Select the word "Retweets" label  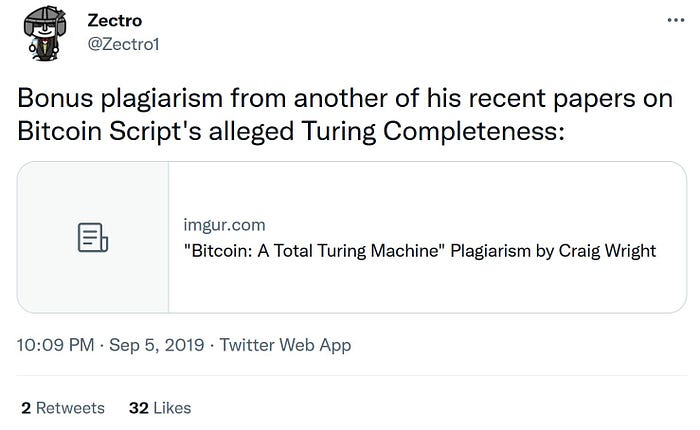pos(71,408)
